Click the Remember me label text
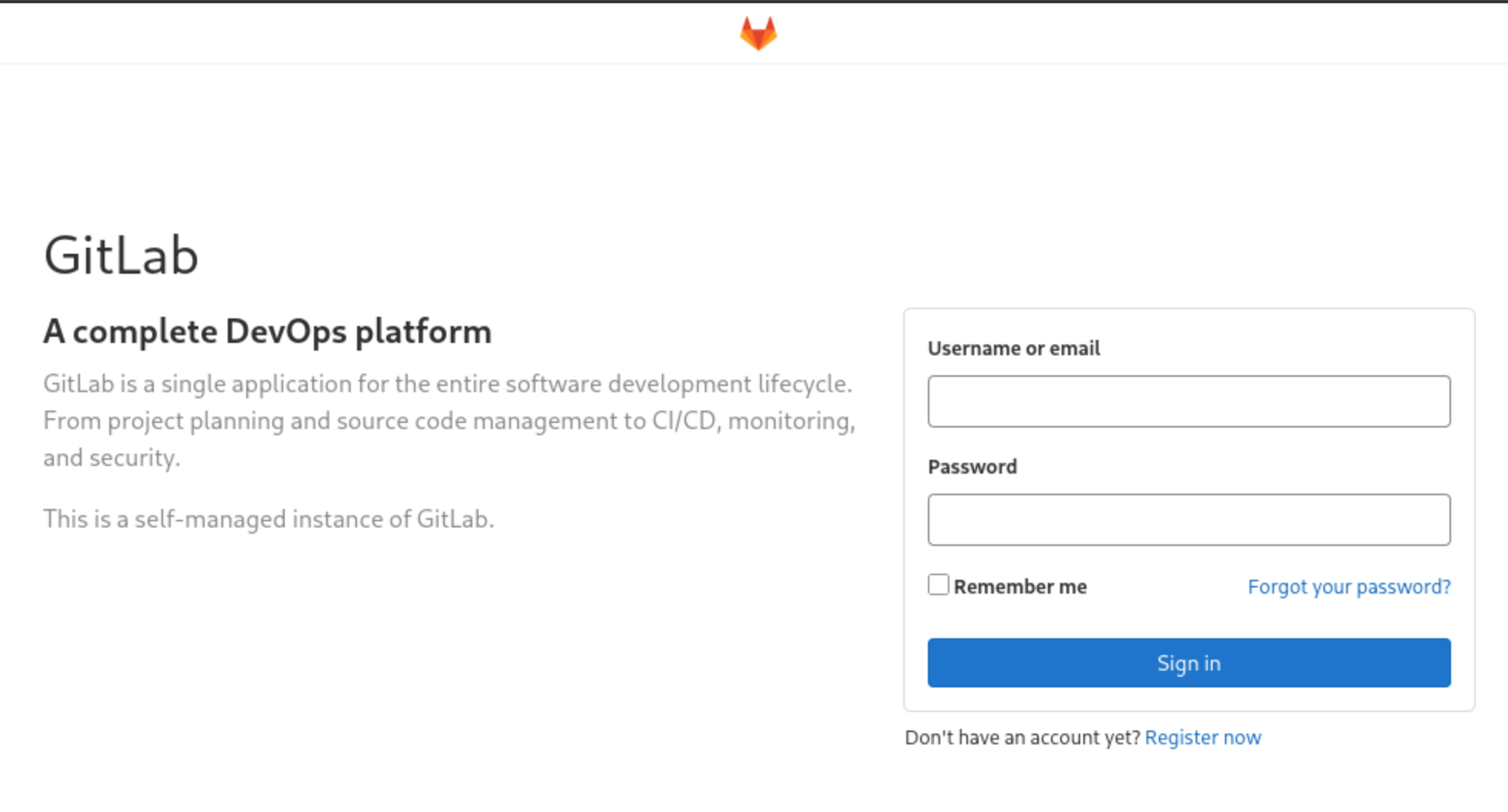The image size is (1508, 812). 1019,587
